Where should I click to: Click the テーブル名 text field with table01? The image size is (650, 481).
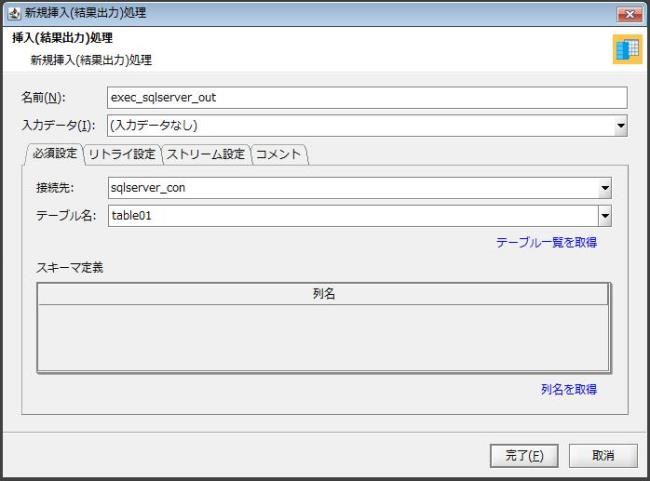click(350, 215)
